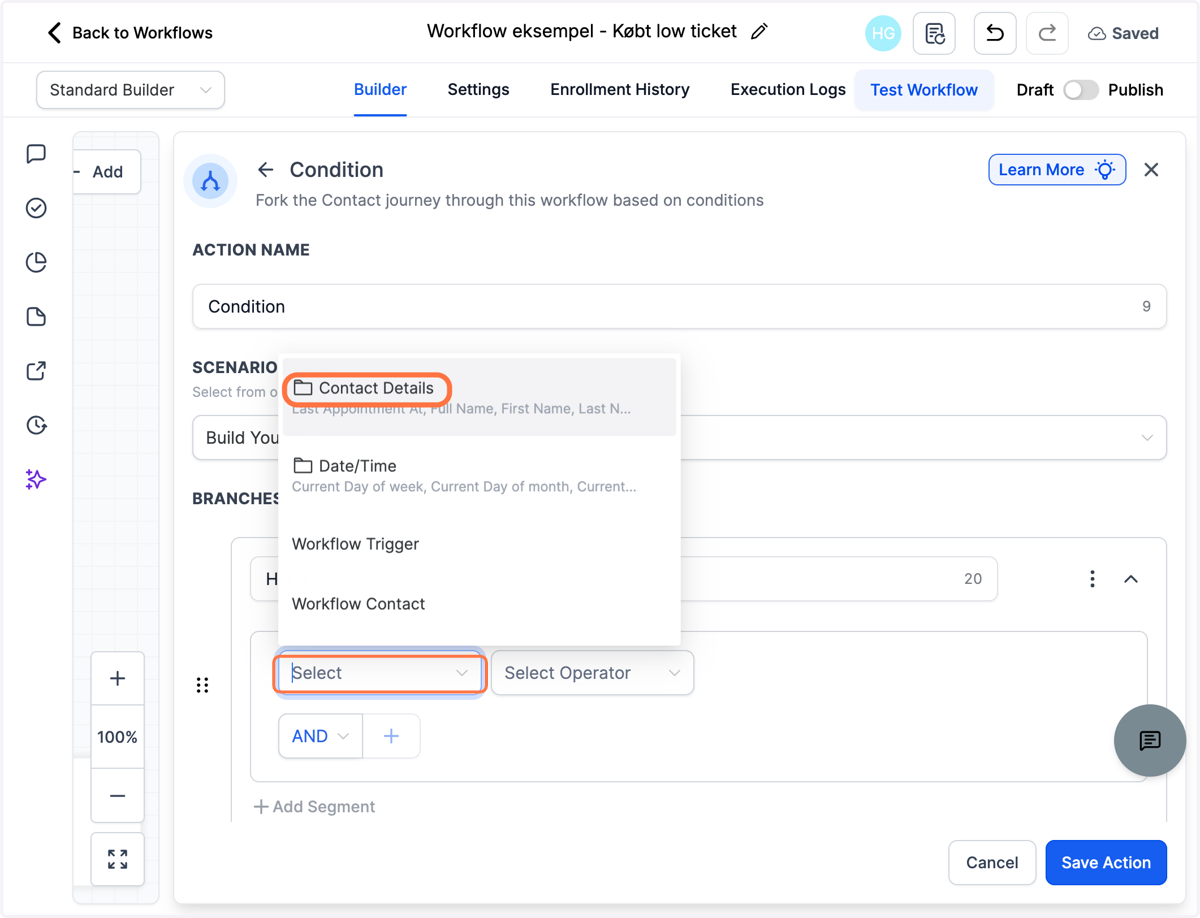The height and width of the screenshot is (918, 1200).
Task: Click the Cancel button
Action: point(992,862)
